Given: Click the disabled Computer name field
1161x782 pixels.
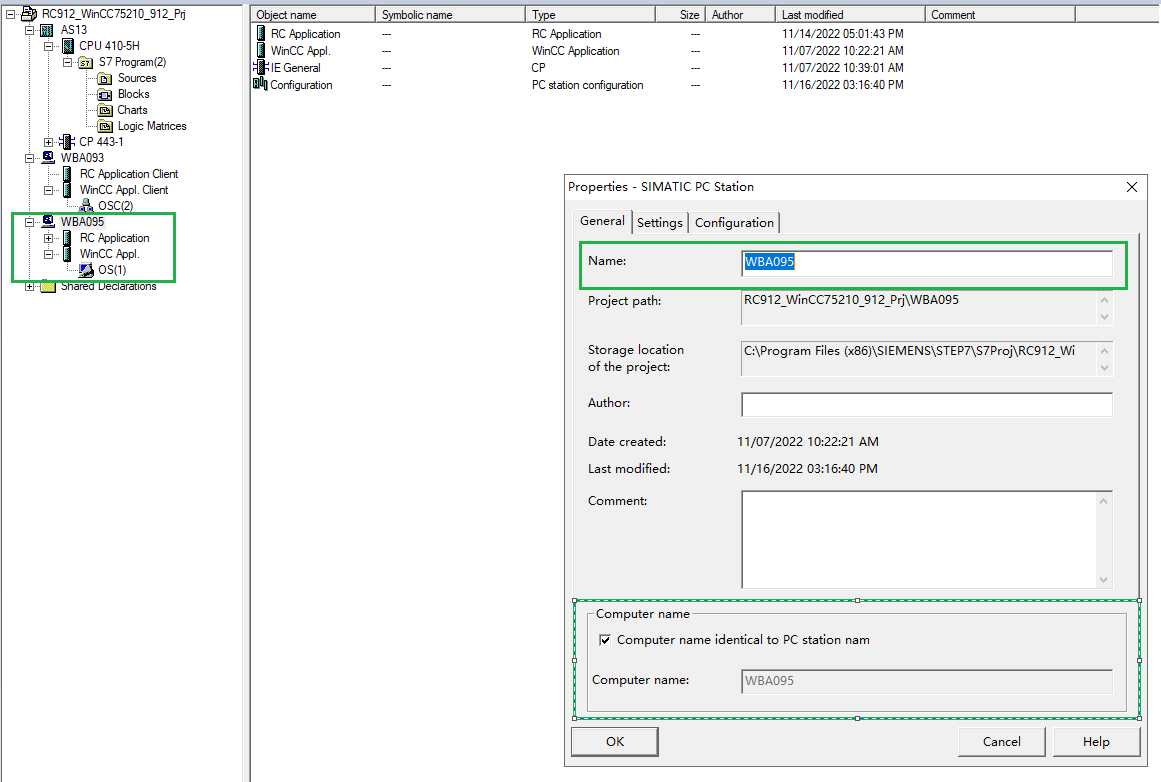Looking at the screenshot, I should pos(926,681).
